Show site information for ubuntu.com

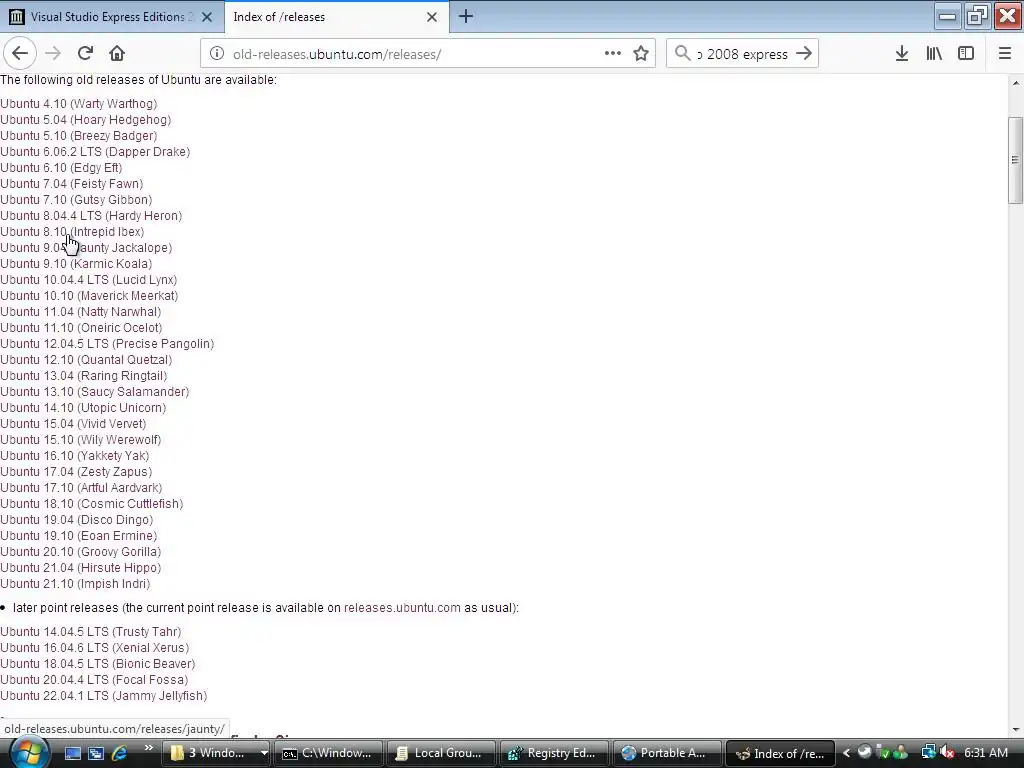point(216,54)
